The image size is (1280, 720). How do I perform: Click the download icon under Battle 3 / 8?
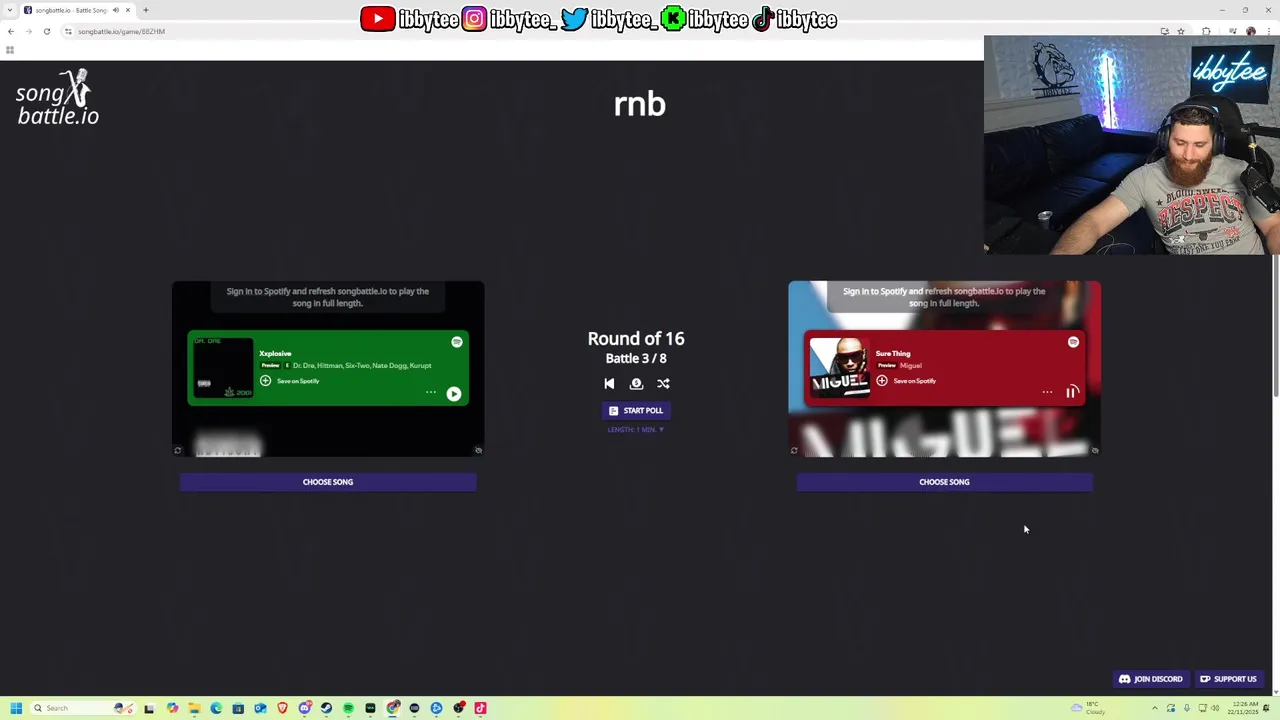tap(636, 383)
